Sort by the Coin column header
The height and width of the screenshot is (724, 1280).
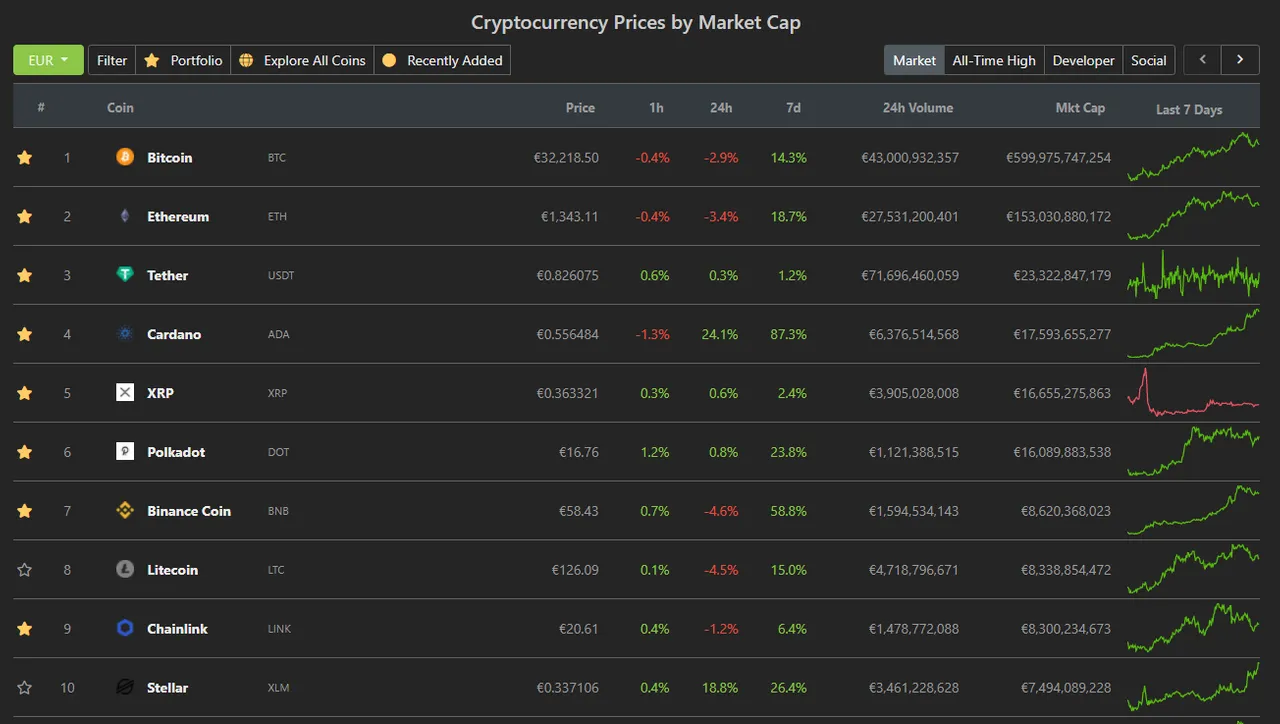120,107
